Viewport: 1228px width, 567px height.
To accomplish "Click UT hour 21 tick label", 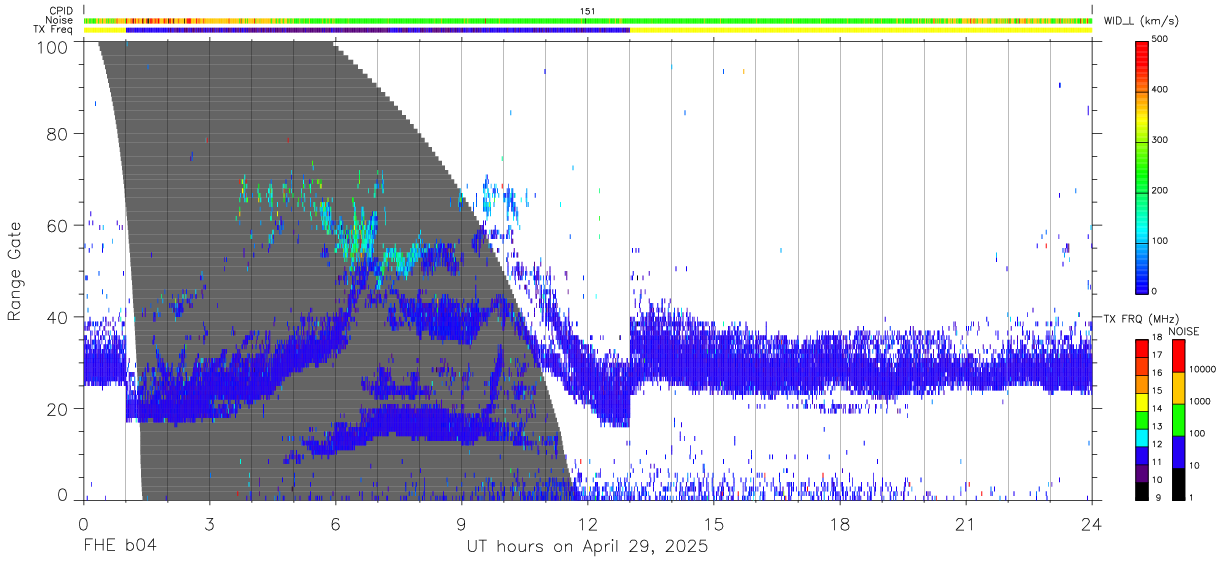I will 966,524.
